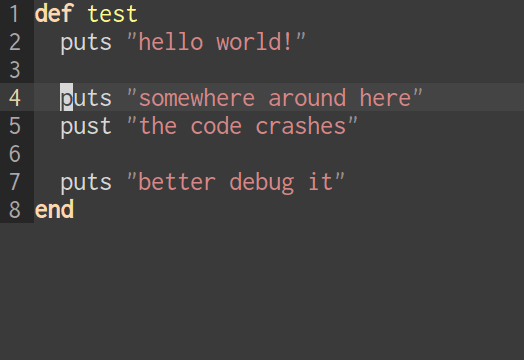Click the empty area below the code
524x360 pixels.
coord(262,291)
